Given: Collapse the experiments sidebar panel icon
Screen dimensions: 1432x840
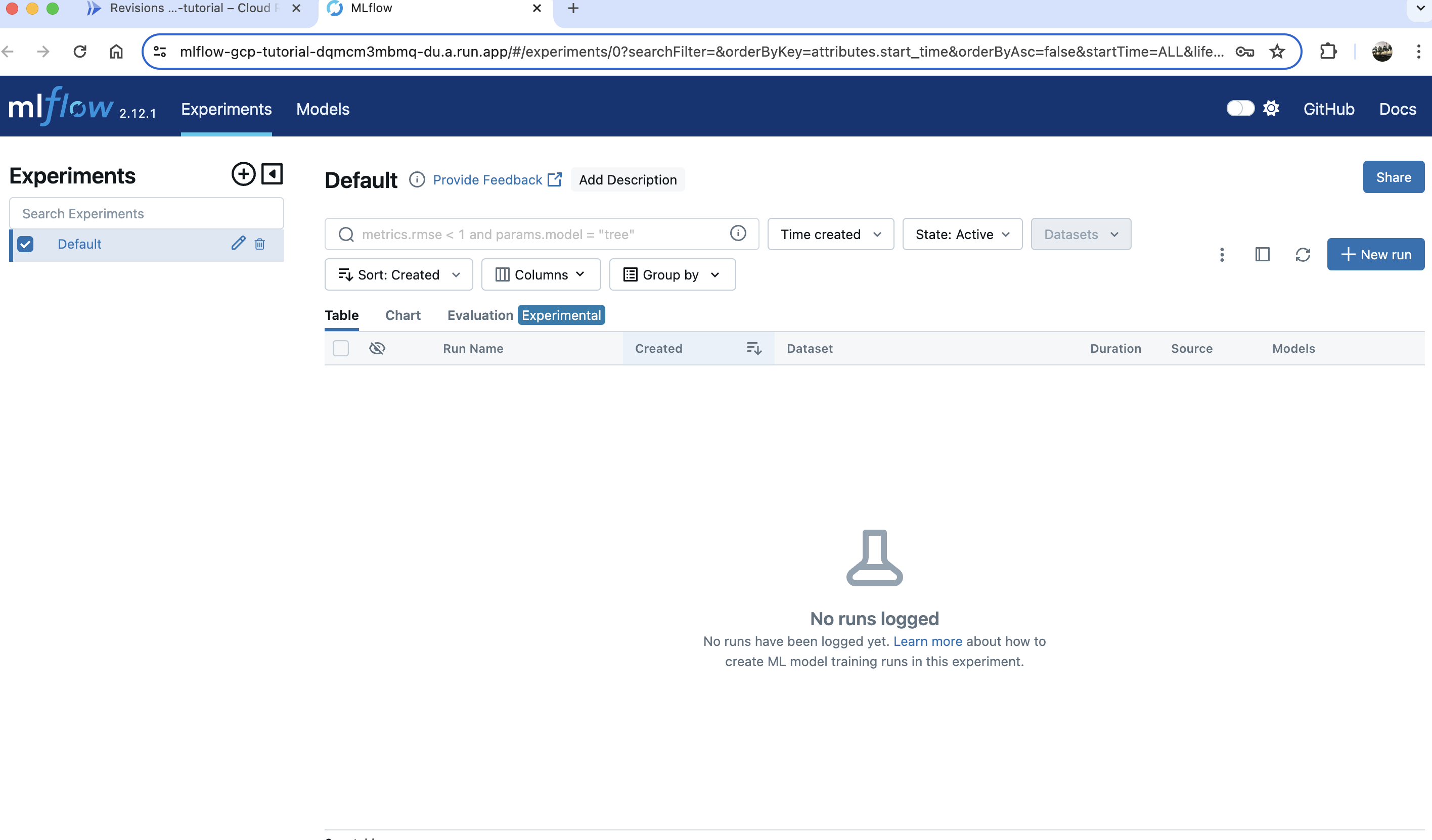Looking at the screenshot, I should coord(272,174).
